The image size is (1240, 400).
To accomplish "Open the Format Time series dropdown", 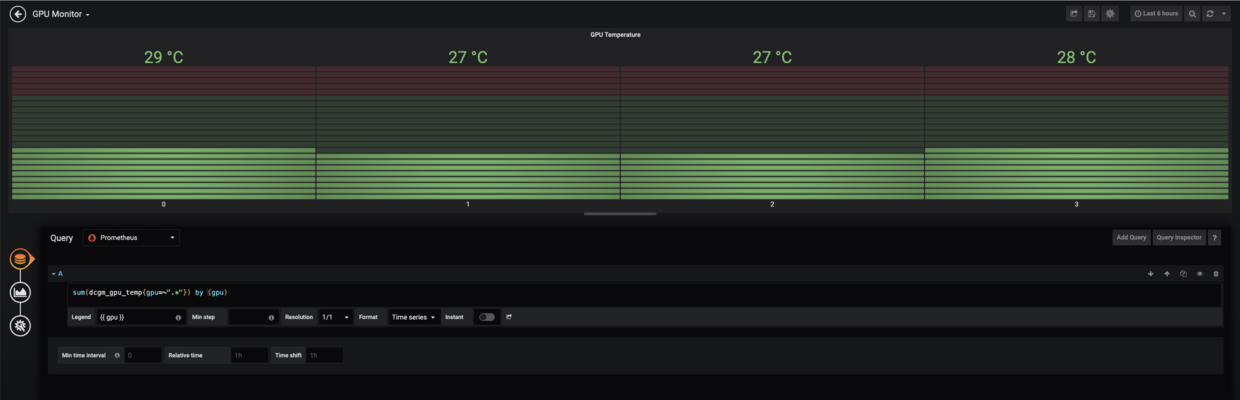I will (x=414, y=317).
